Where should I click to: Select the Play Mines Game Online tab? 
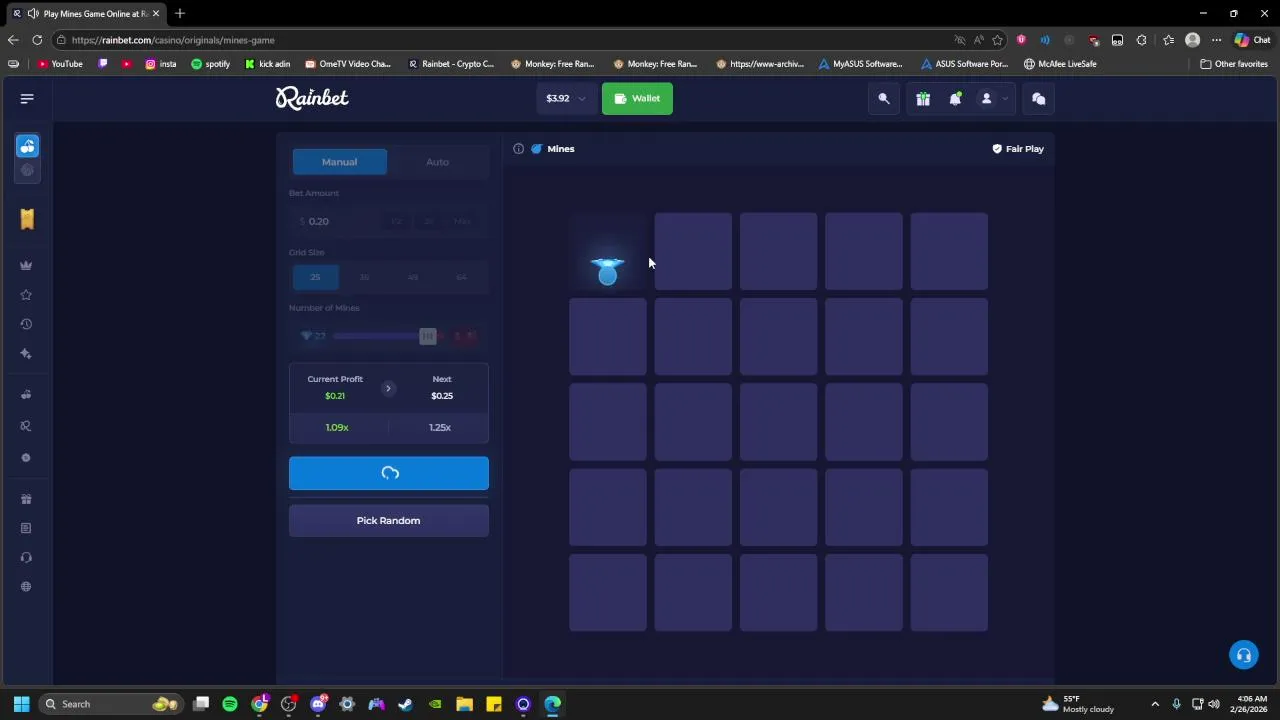coord(85,13)
